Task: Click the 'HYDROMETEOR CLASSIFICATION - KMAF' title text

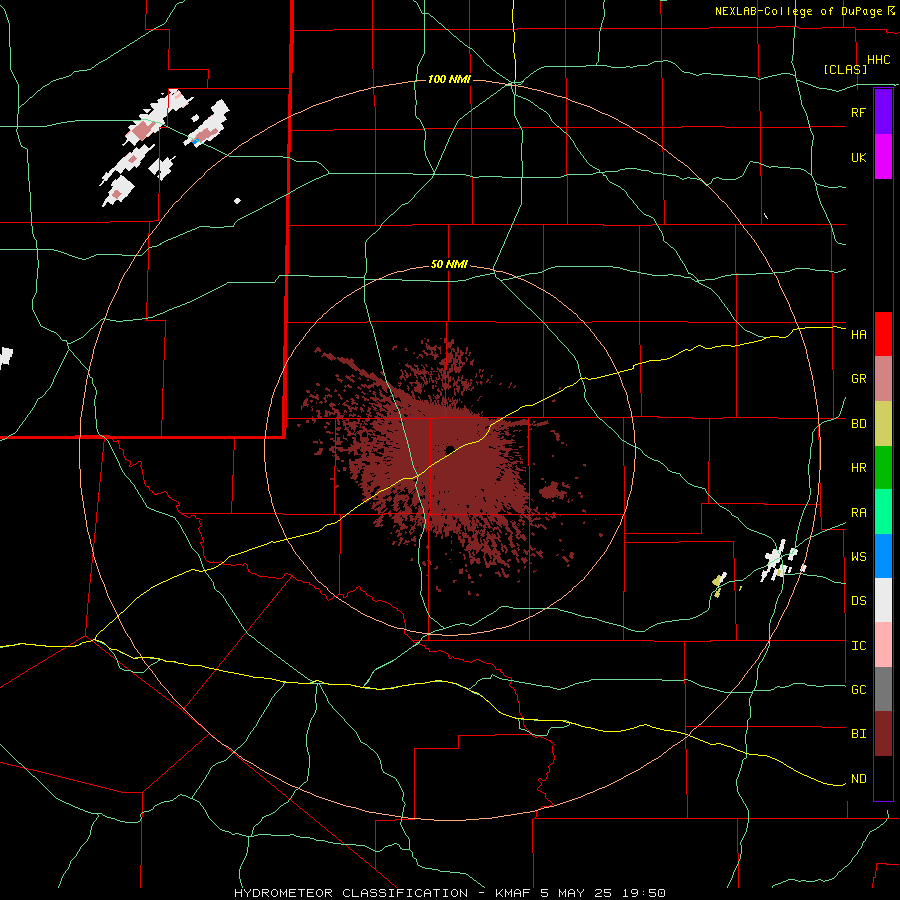Action: (382, 893)
